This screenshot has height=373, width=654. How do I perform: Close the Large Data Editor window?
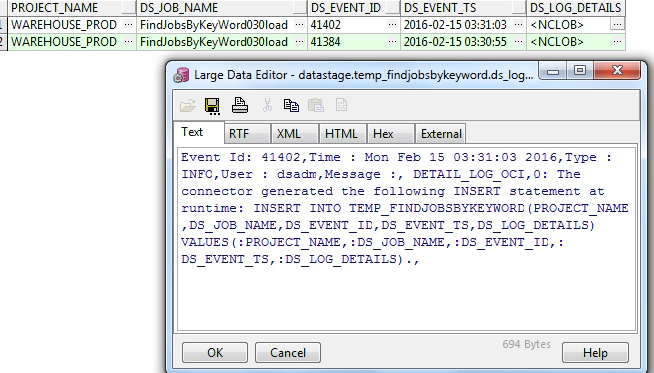tap(617, 71)
